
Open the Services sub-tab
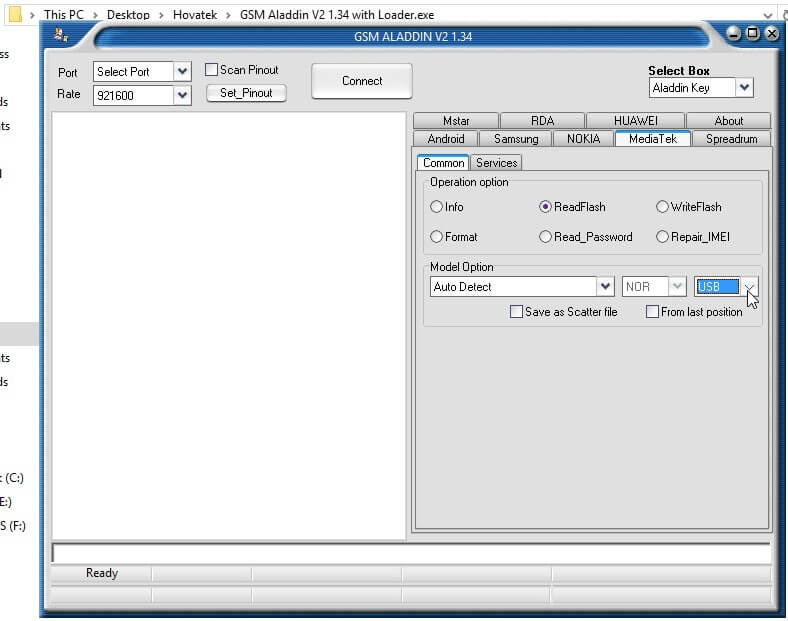point(496,163)
